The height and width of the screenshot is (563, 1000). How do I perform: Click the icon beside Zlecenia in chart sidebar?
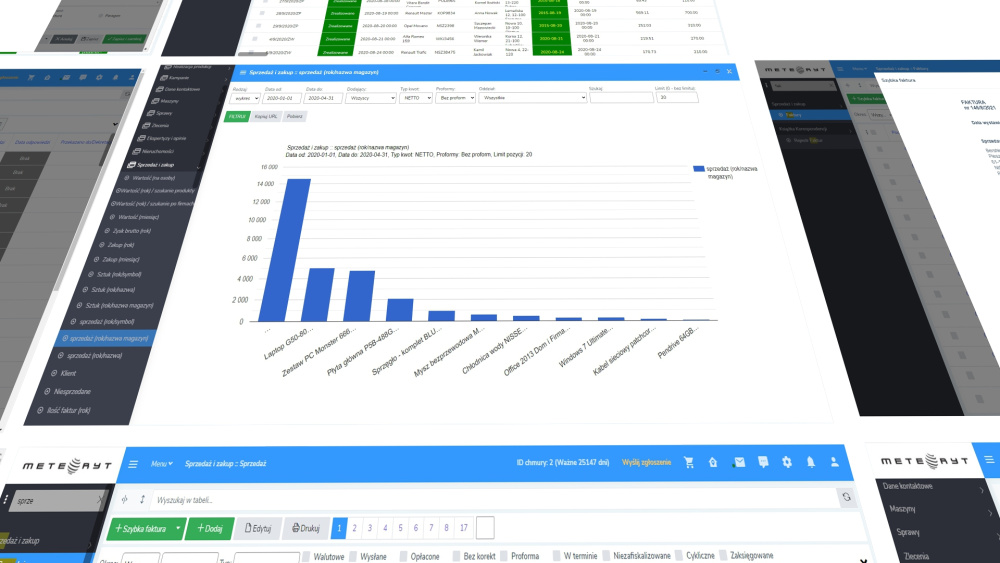coord(146,125)
